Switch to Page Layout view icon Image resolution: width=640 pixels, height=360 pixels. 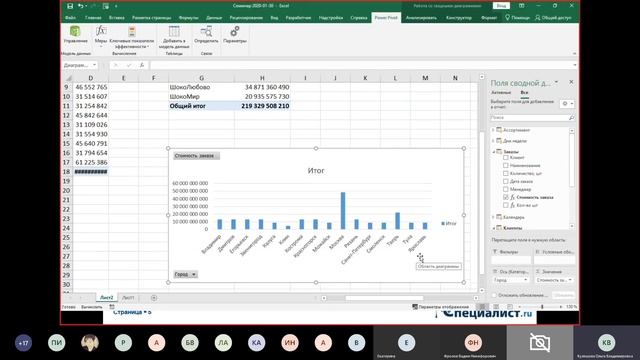pyautogui.click(x=496, y=307)
